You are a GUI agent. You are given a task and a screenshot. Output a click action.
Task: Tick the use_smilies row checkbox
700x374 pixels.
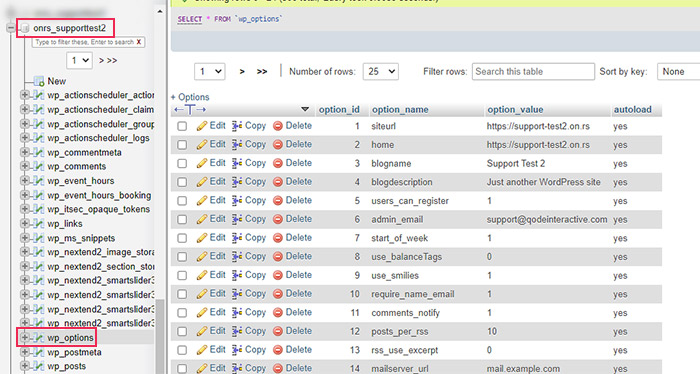tap(182, 275)
